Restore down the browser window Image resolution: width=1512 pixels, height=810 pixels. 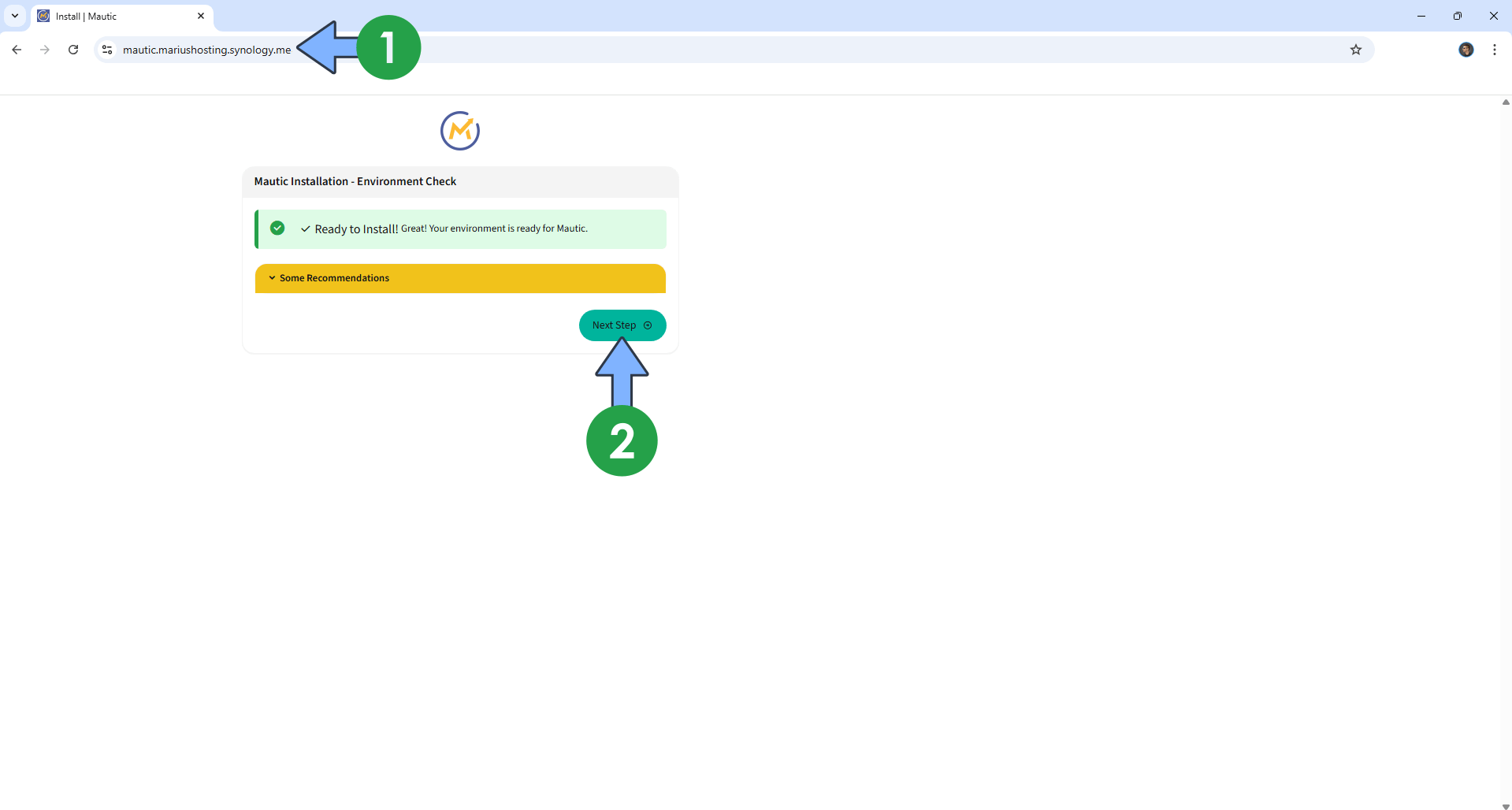click(1458, 16)
